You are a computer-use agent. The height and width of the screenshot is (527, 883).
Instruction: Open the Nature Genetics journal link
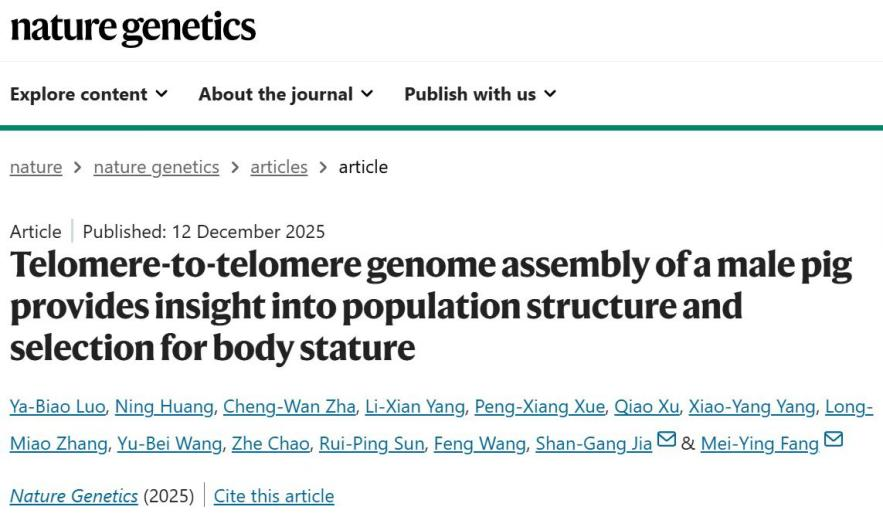point(74,496)
